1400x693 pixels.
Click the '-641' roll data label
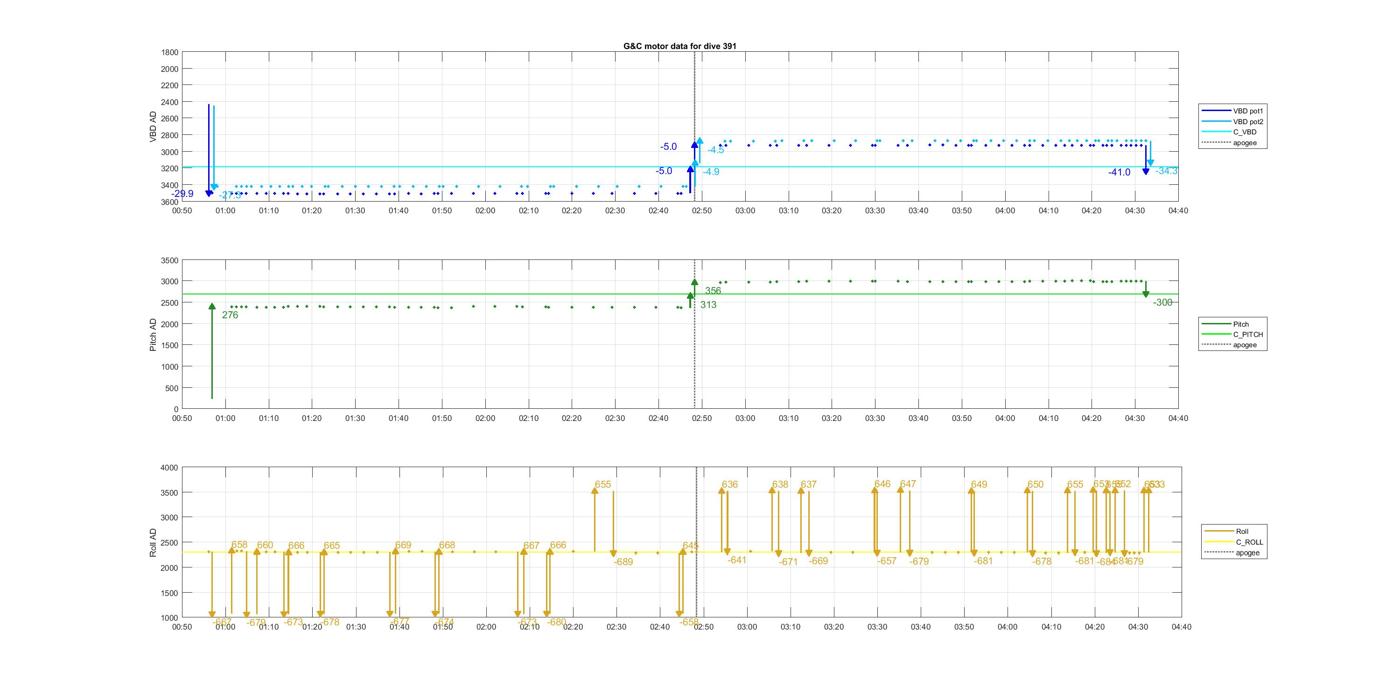coord(737,560)
